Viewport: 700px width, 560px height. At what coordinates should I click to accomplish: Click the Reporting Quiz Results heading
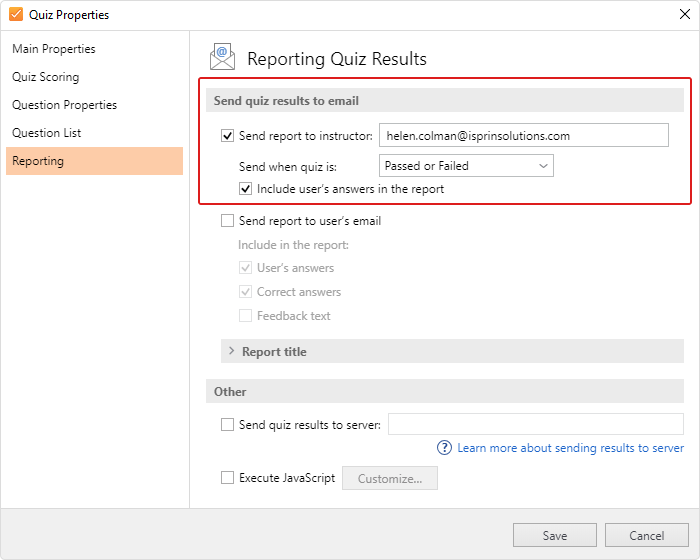click(337, 59)
